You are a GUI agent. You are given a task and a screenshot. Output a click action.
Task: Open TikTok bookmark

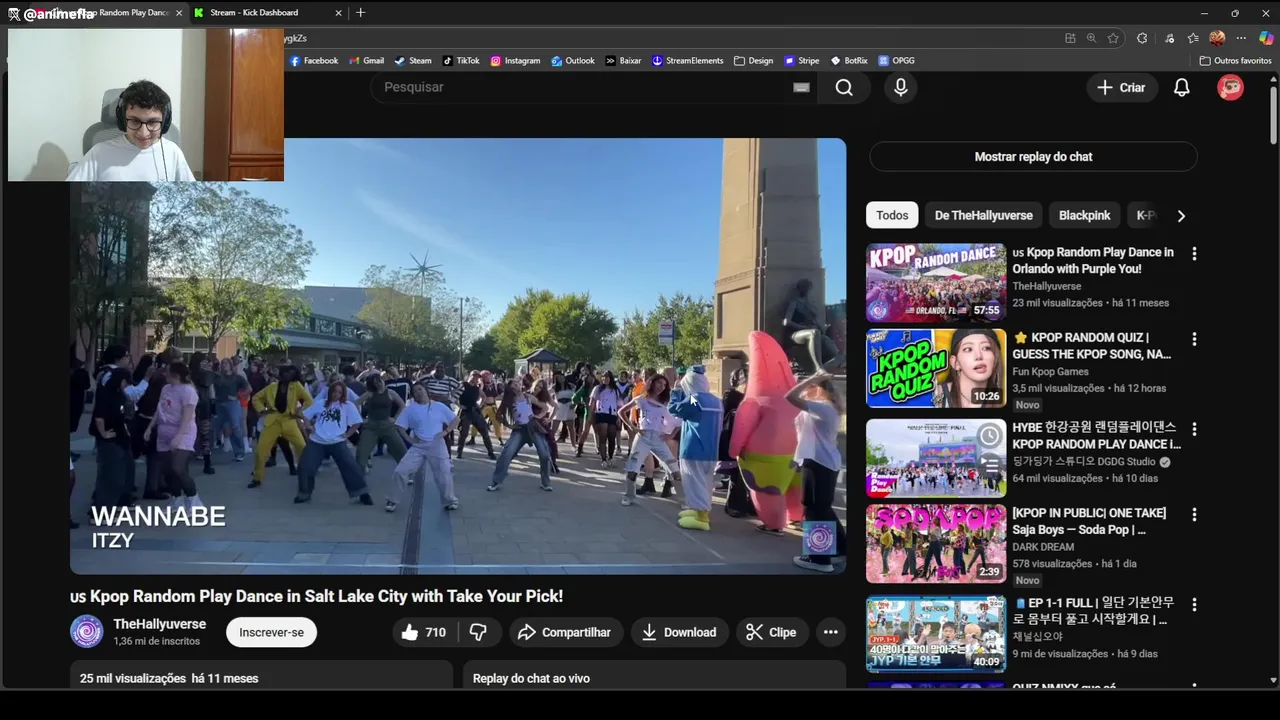461,61
